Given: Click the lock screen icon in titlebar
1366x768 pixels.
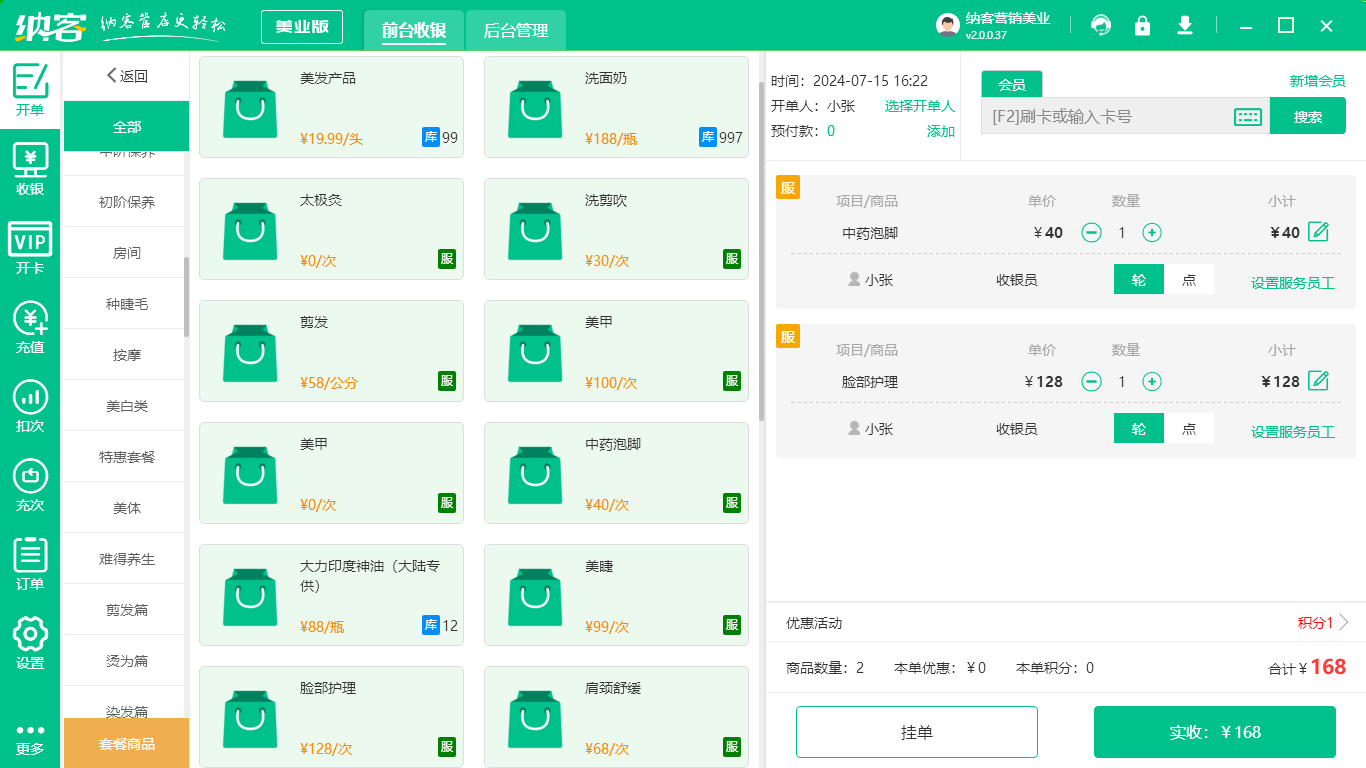Looking at the screenshot, I should click(x=1142, y=25).
